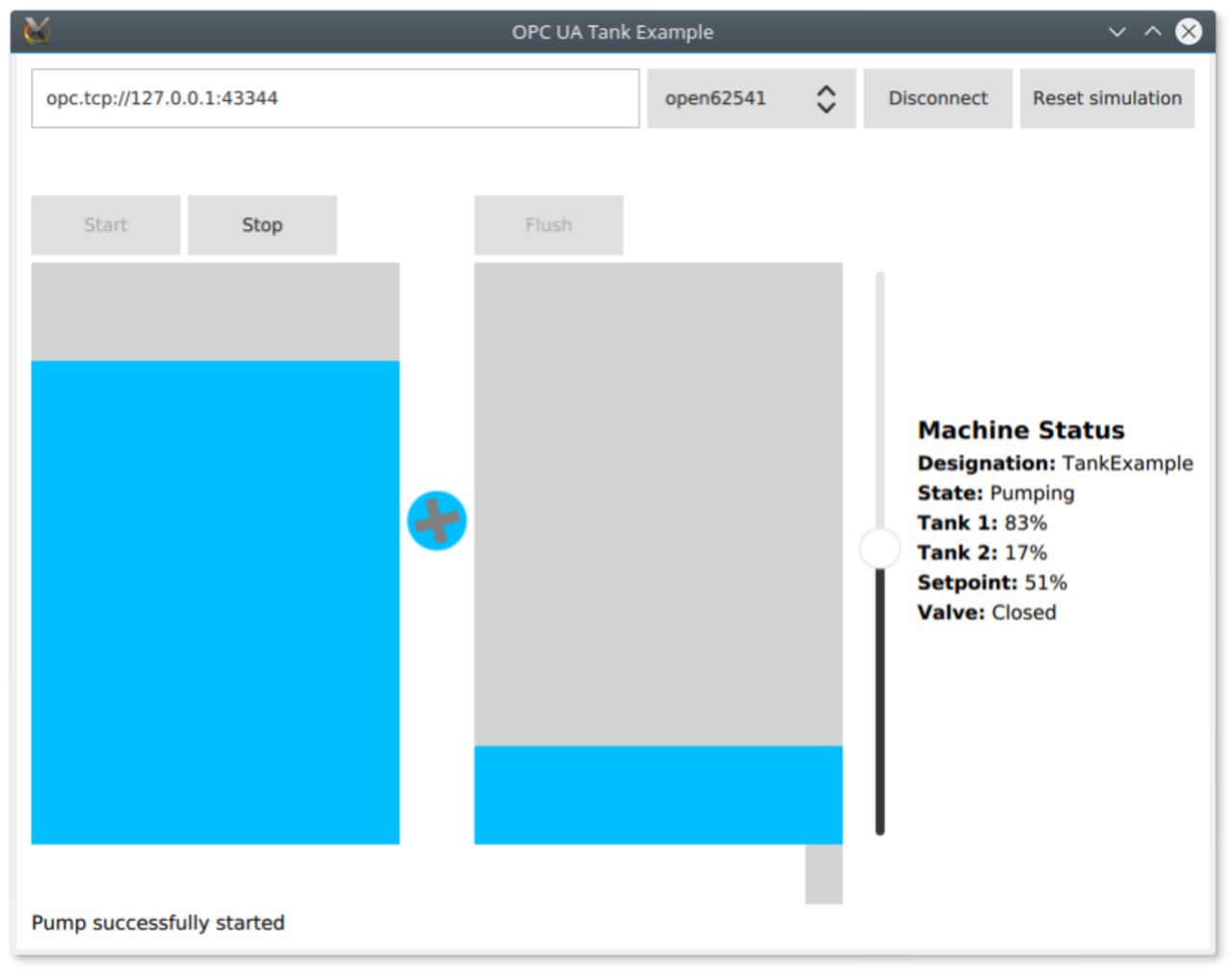Click Disconnect to end the server connection

click(x=937, y=97)
